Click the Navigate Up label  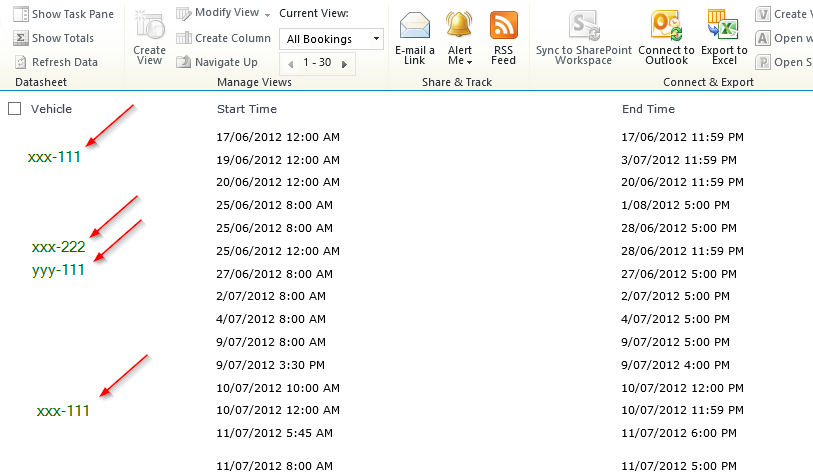tap(226, 62)
